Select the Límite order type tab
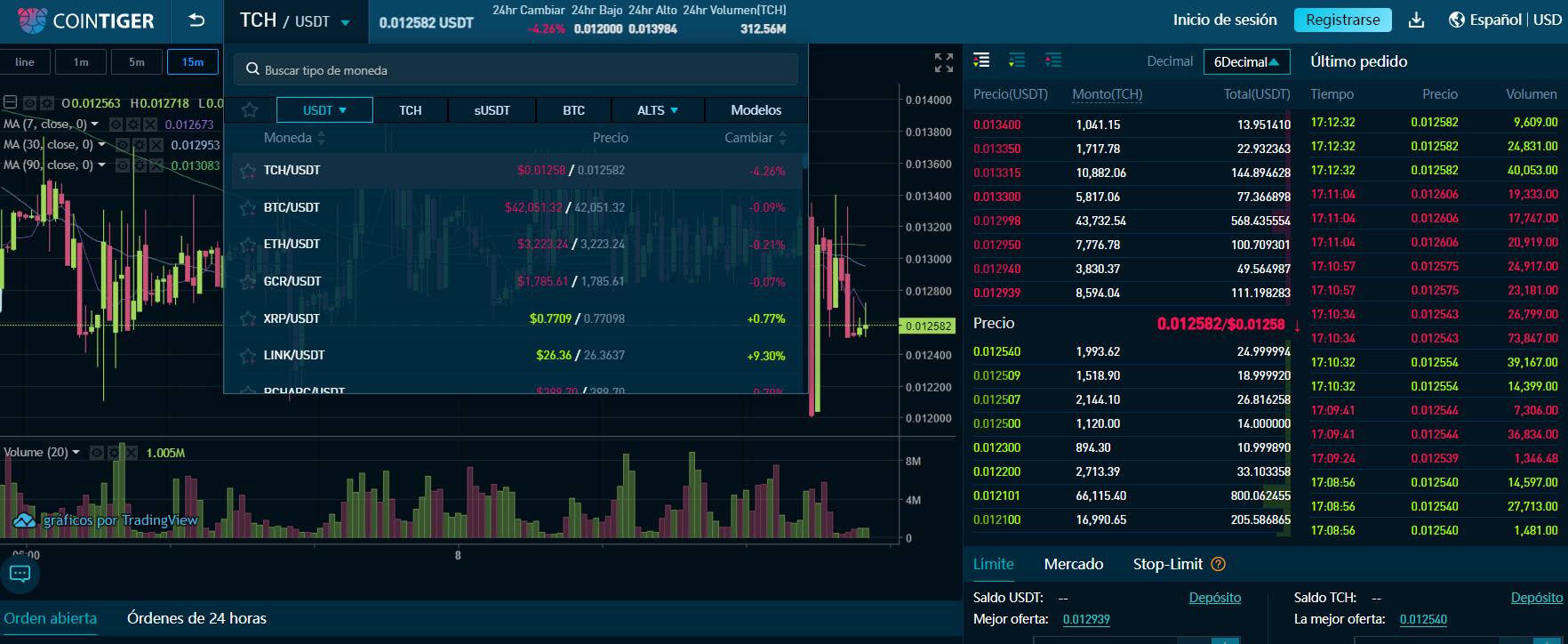The height and width of the screenshot is (644, 1568). coord(994,564)
